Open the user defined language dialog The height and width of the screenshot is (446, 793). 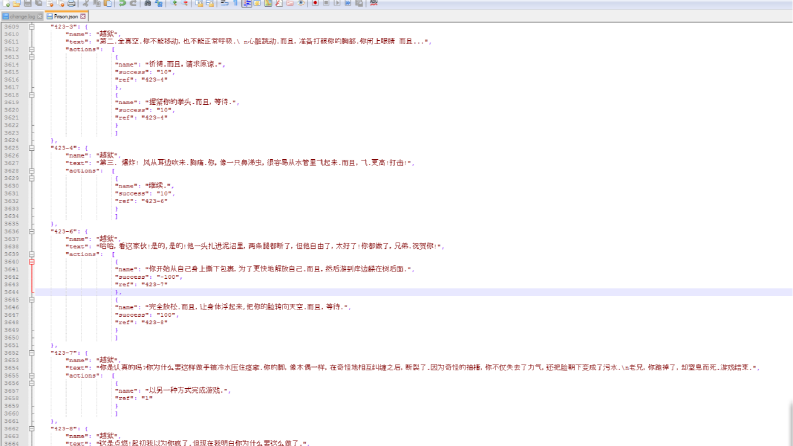(x=257, y=3)
